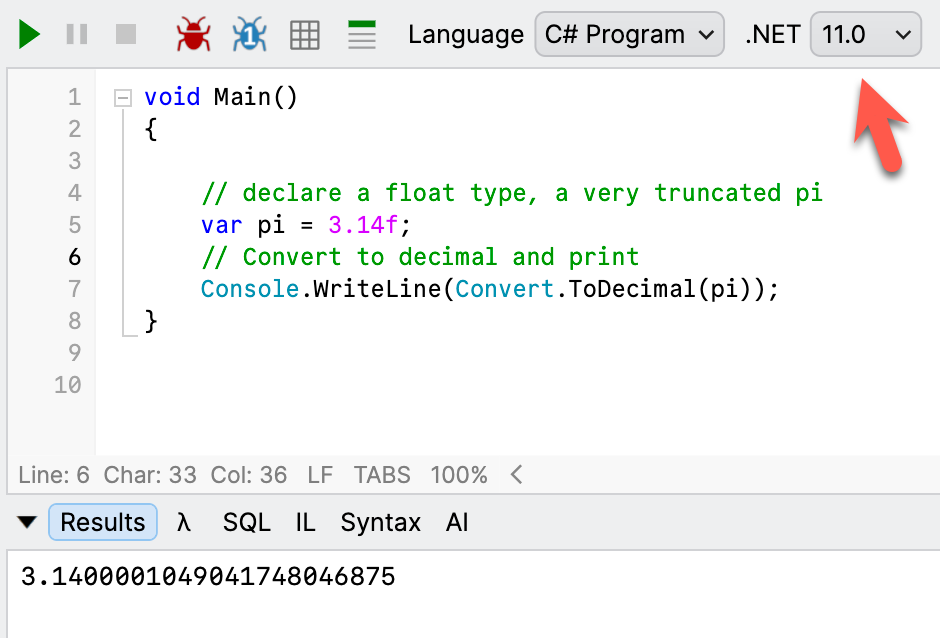Image resolution: width=940 pixels, height=638 pixels.
Task: Stop execution with the square stop button
Action: point(126,34)
